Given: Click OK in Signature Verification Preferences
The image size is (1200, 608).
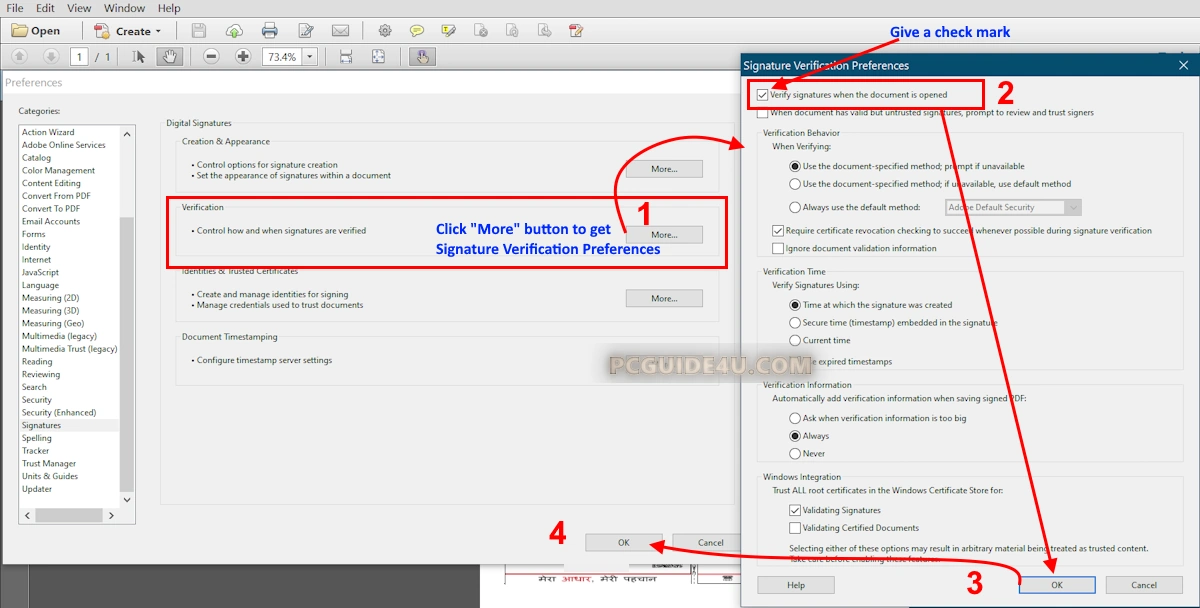Looking at the screenshot, I should pos(1056,585).
